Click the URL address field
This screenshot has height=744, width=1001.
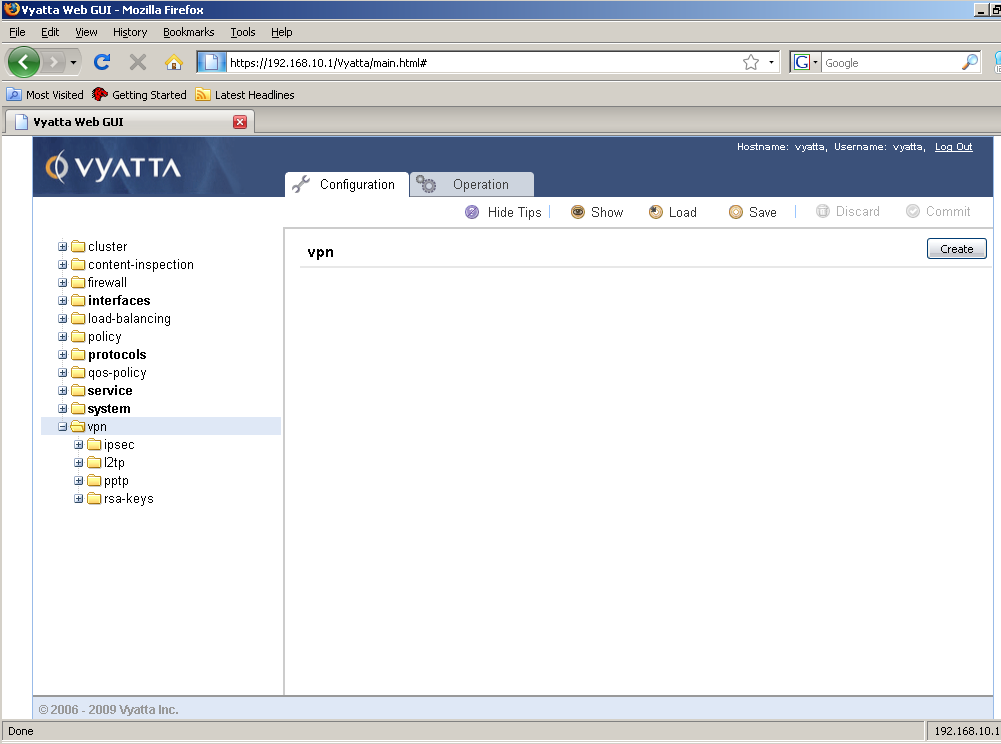pos(480,62)
